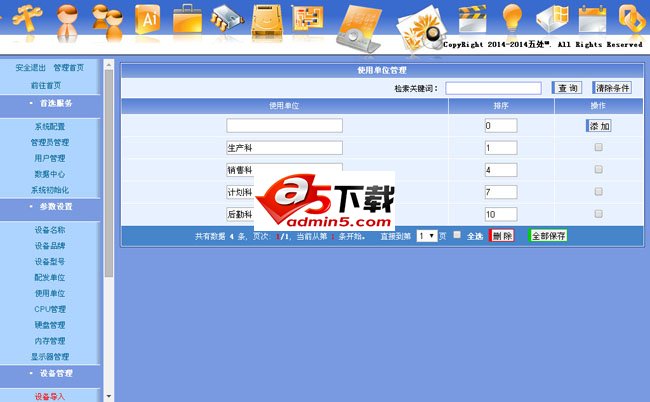Viewport: 650px width, 402px height.
Task: Open 配发单位 in the sidebar
Action: (50, 277)
